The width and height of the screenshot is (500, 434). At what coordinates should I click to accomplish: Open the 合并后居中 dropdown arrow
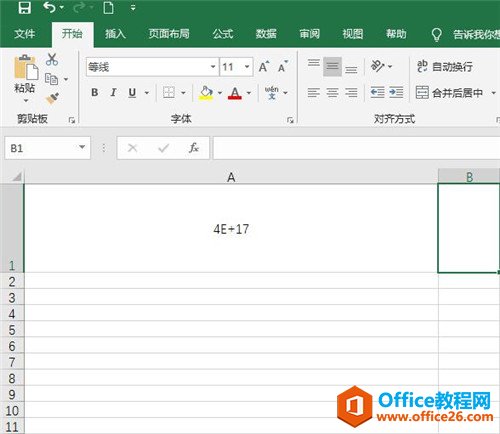click(x=494, y=93)
